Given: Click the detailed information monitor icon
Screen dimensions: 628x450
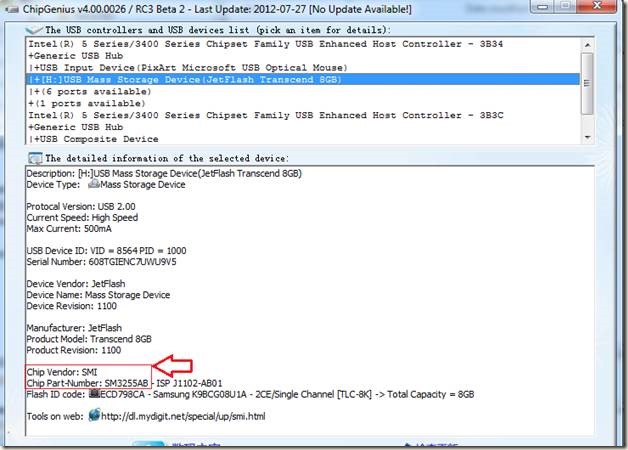Looking at the screenshot, I should 35,158.
